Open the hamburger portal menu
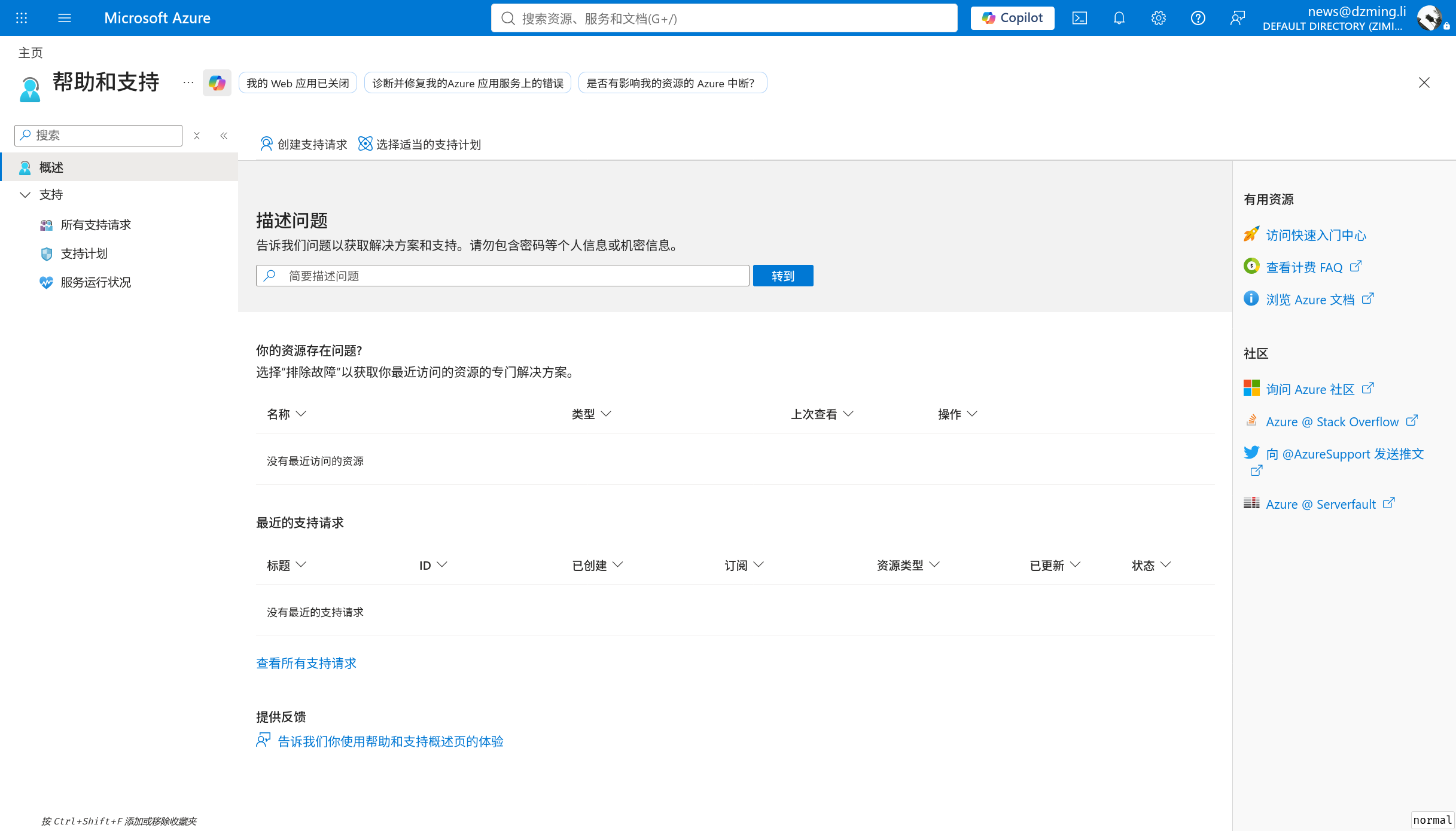The image size is (1456, 831). pyautogui.click(x=65, y=18)
